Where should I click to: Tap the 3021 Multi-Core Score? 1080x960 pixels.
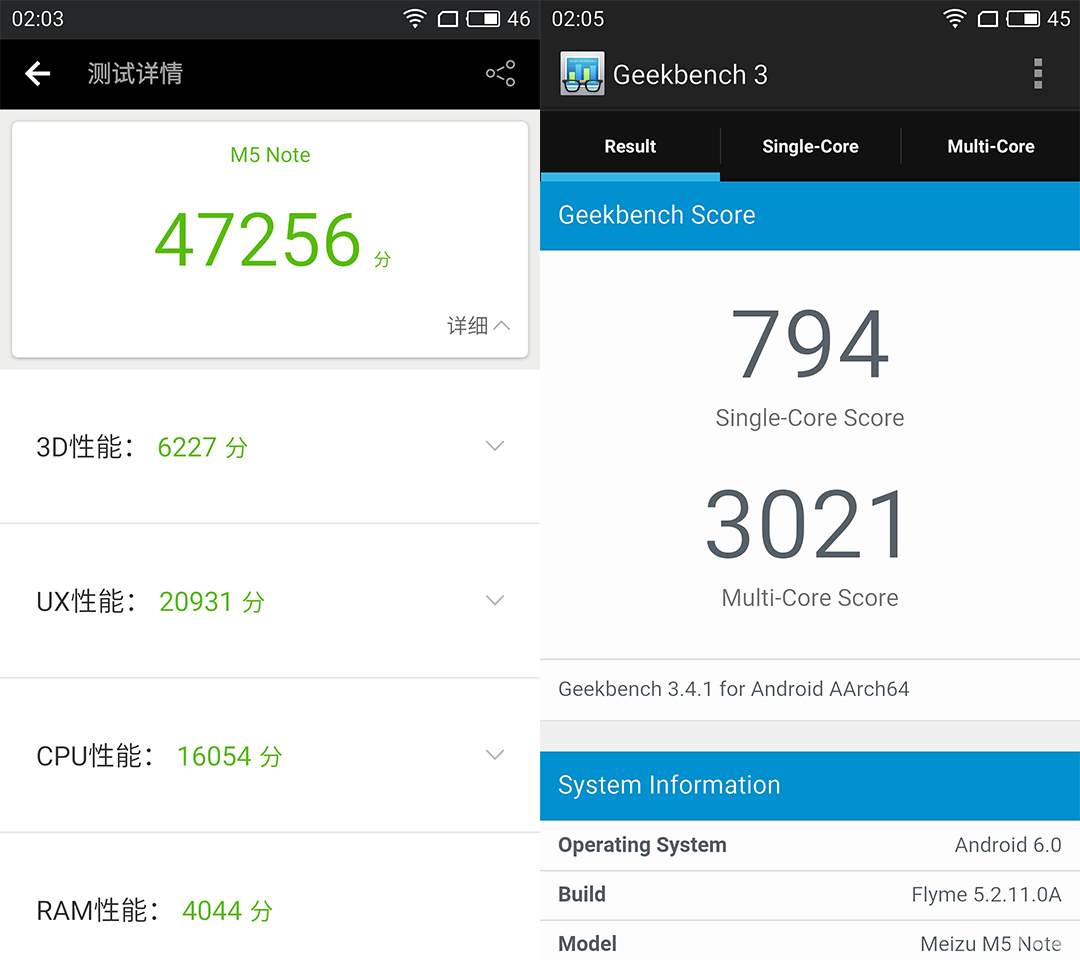click(808, 526)
